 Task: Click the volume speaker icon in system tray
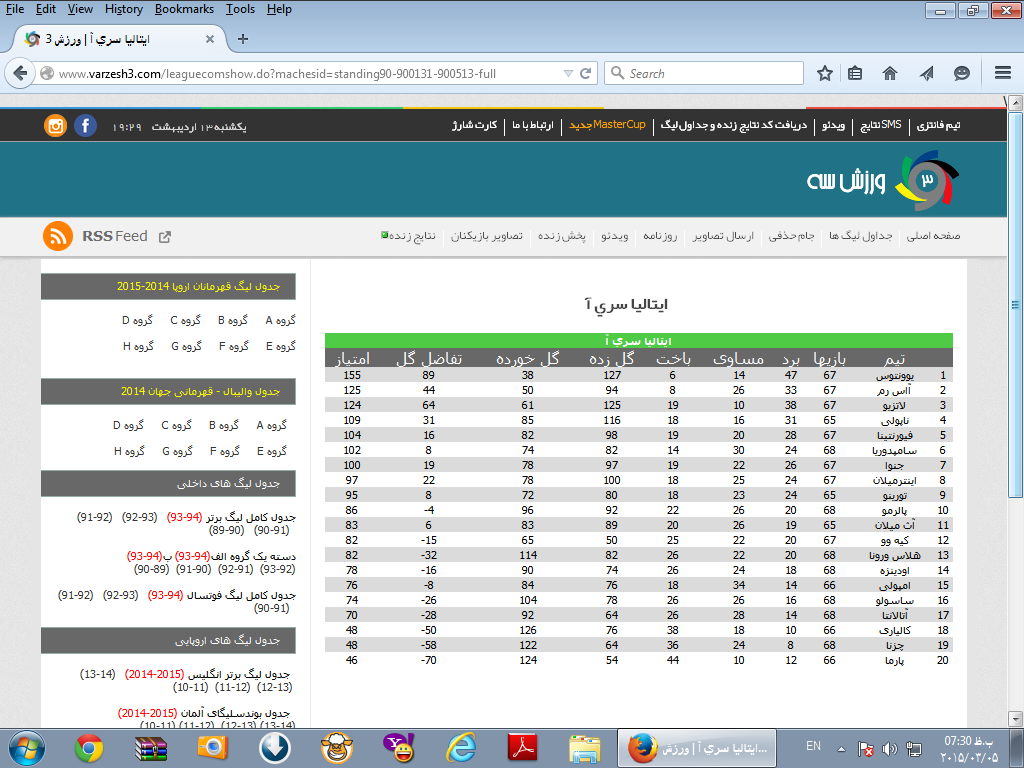889,748
